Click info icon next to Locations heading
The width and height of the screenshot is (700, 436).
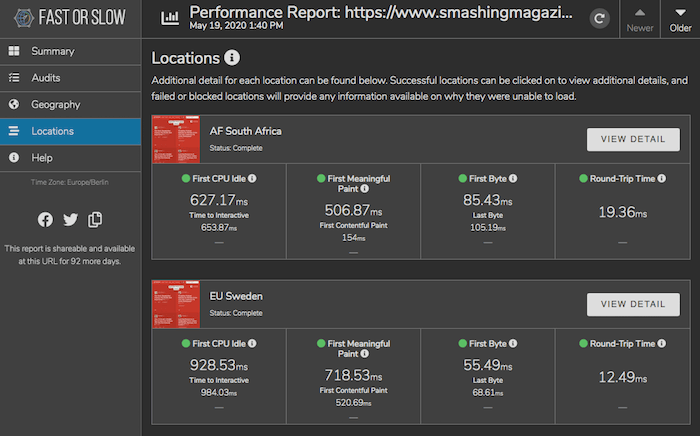232,58
